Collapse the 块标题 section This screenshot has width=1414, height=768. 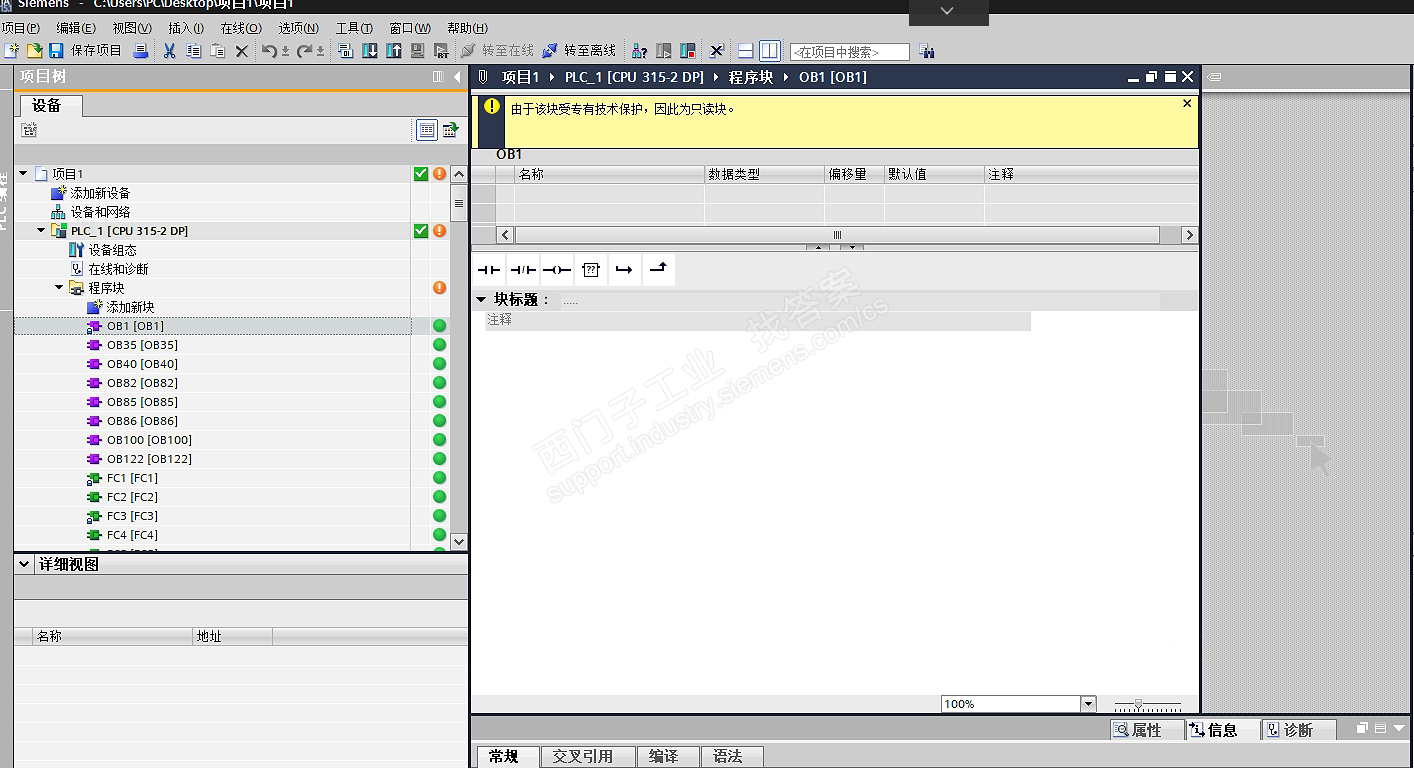pyautogui.click(x=481, y=299)
